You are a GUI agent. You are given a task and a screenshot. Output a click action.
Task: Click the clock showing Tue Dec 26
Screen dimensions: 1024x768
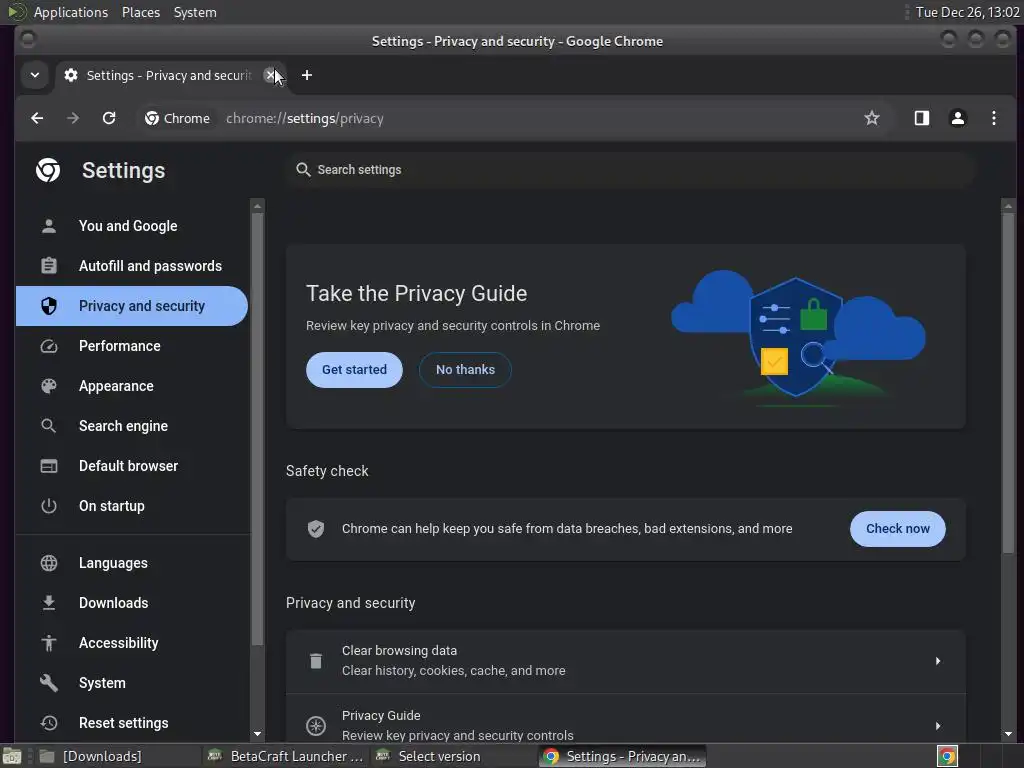pyautogui.click(x=967, y=12)
